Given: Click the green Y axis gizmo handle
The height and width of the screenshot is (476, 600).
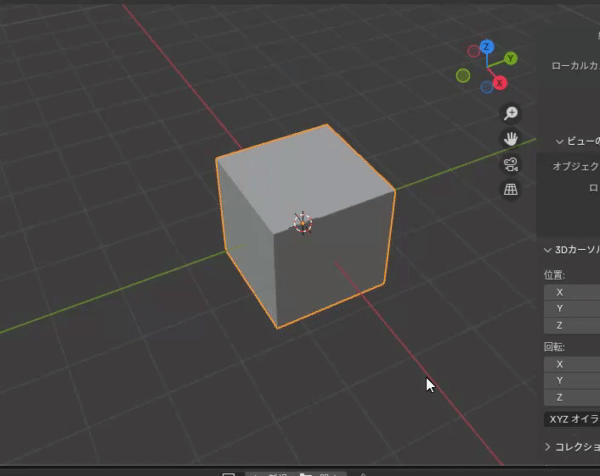Looking at the screenshot, I should point(510,58).
